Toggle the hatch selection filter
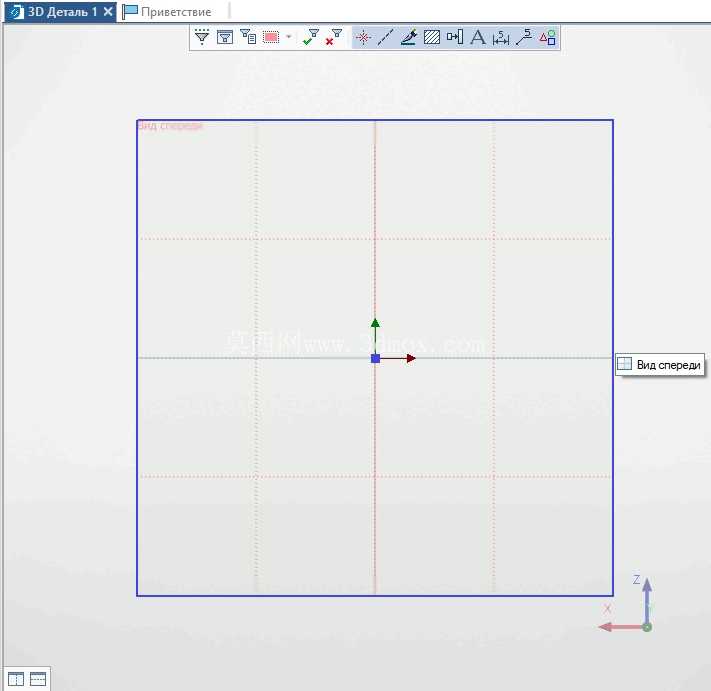Image resolution: width=711 pixels, height=691 pixels. (x=432, y=37)
